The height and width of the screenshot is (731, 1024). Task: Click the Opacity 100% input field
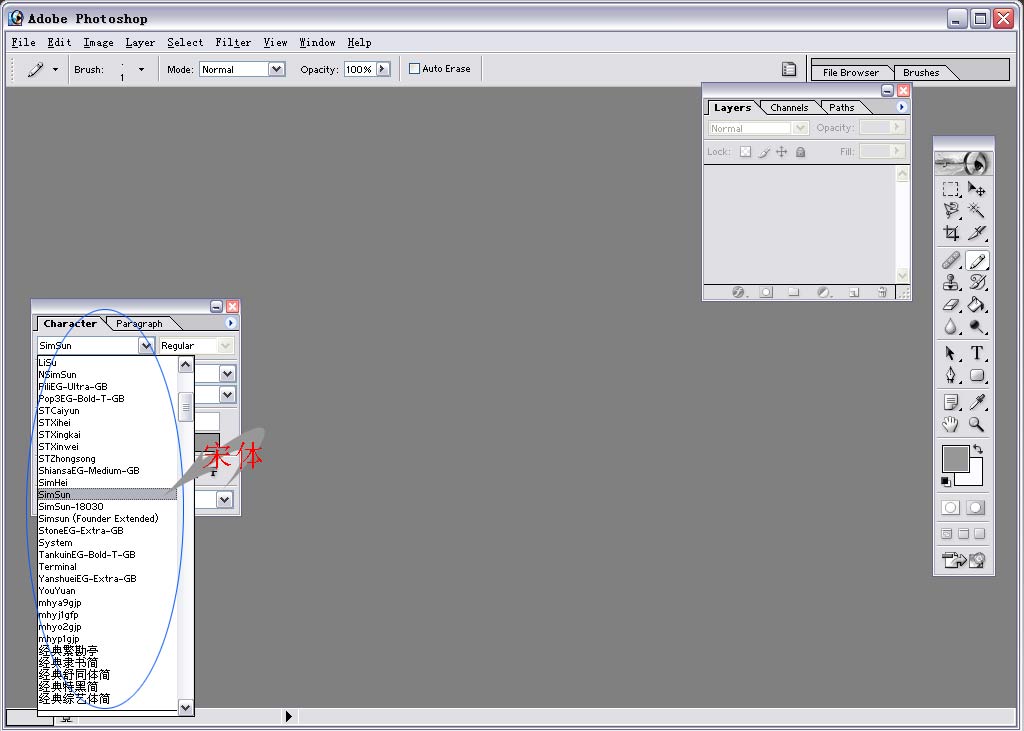(x=360, y=69)
